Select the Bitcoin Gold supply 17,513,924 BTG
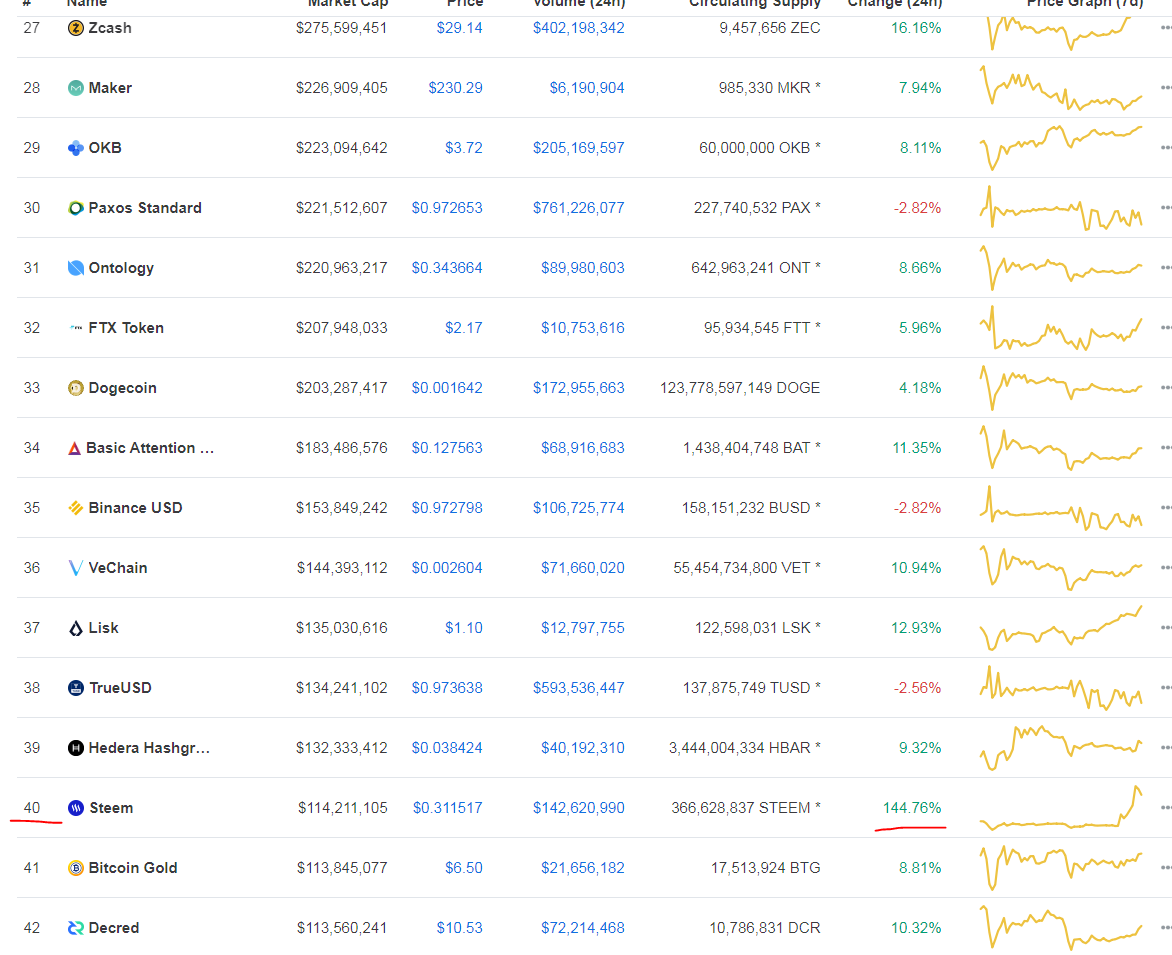1172x955 pixels. coord(765,868)
